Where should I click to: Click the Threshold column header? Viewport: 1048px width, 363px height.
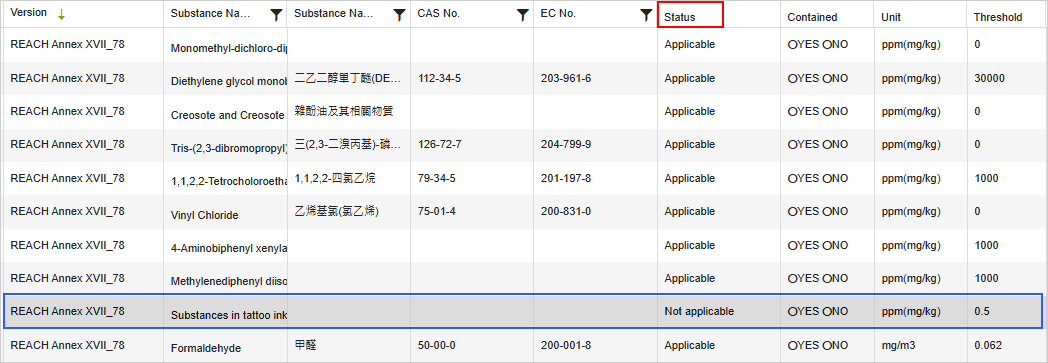click(998, 17)
